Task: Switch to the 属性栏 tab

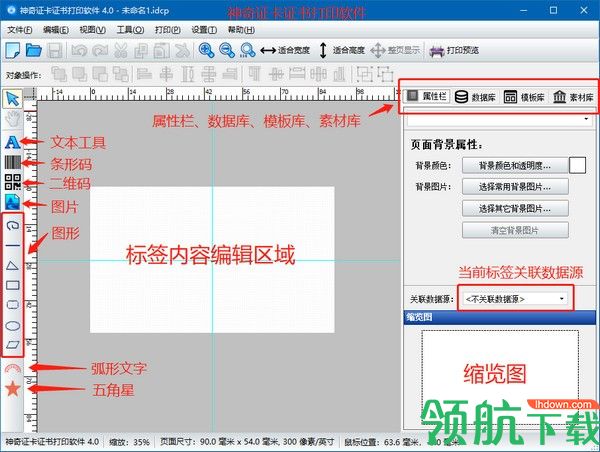Action: click(x=427, y=96)
